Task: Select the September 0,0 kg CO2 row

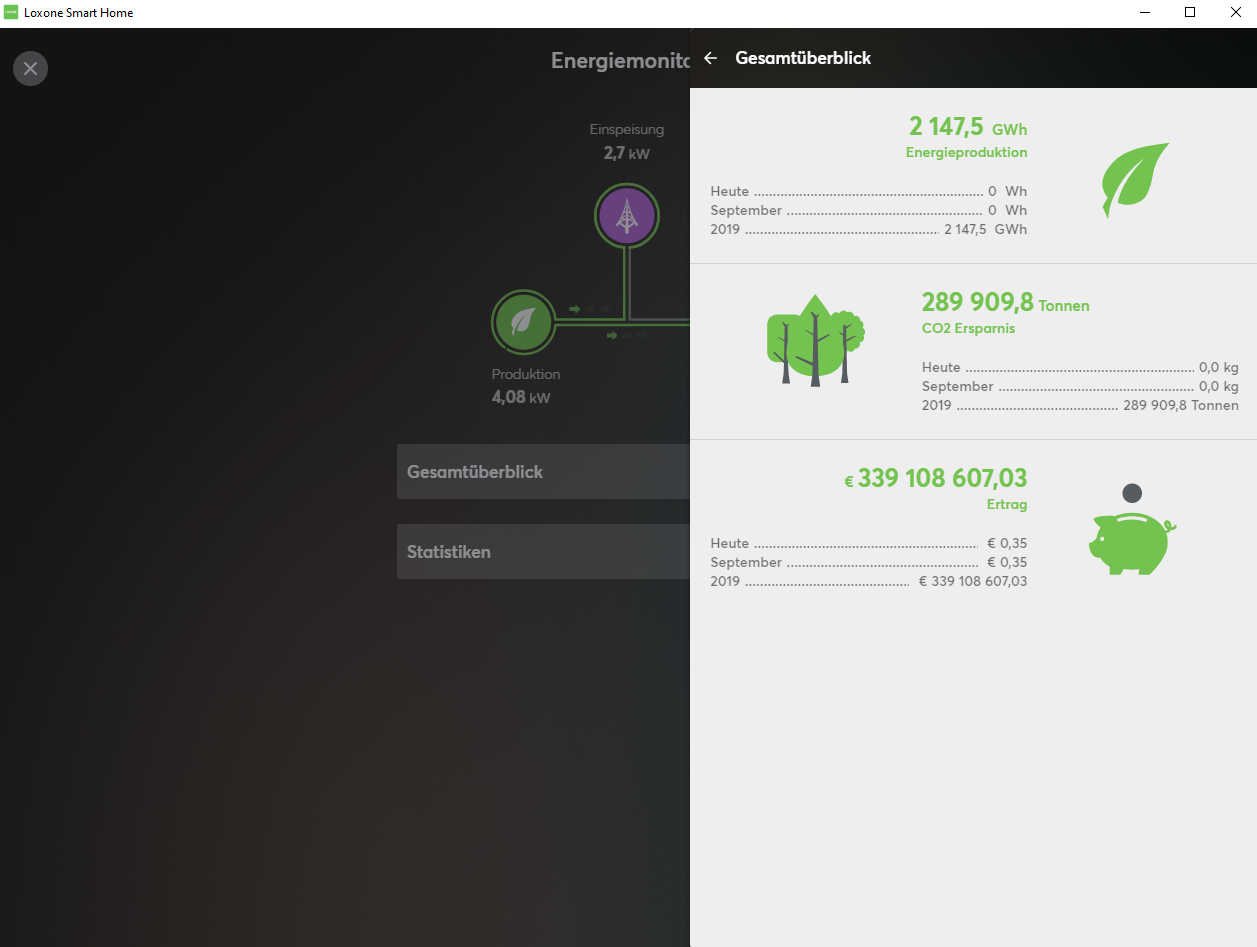Action: point(1080,386)
